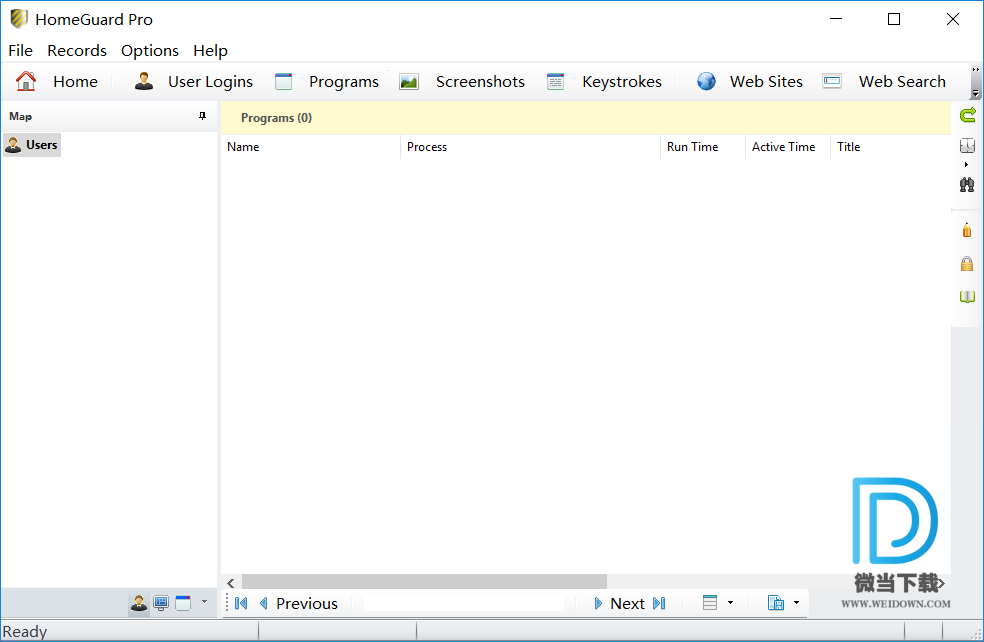Click the green open-book icon

pyautogui.click(x=967, y=296)
